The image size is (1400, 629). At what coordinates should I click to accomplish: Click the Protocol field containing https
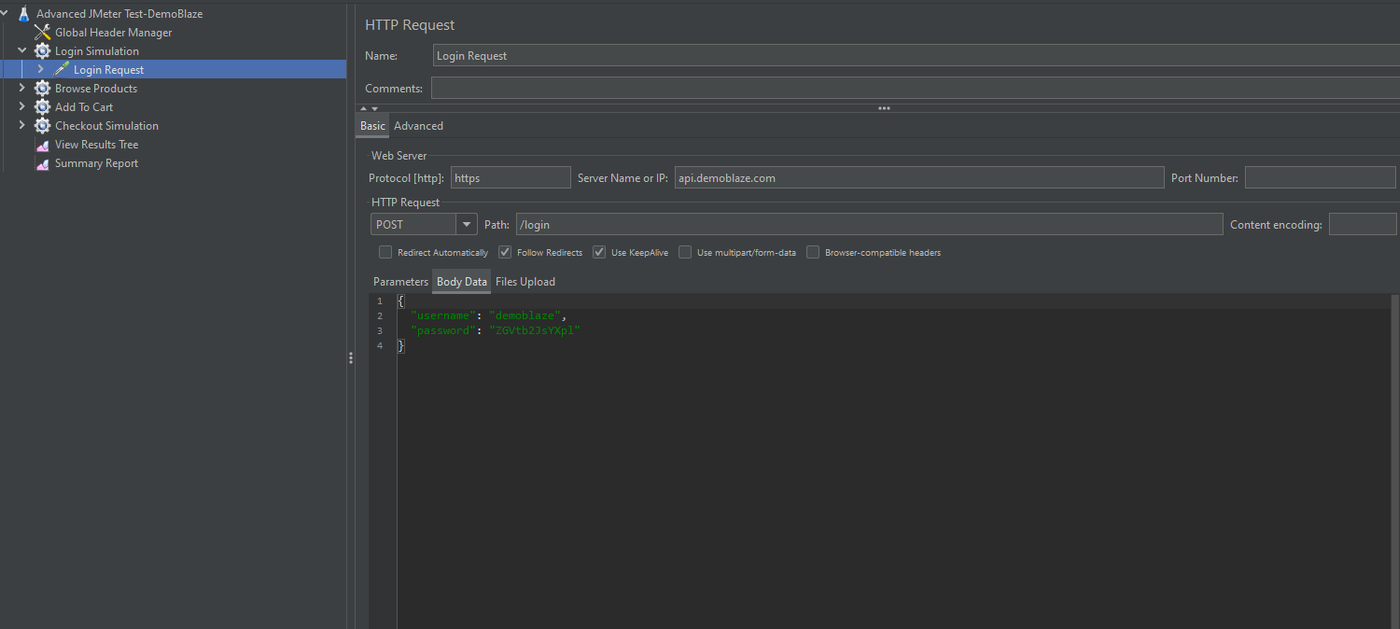[x=510, y=178]
